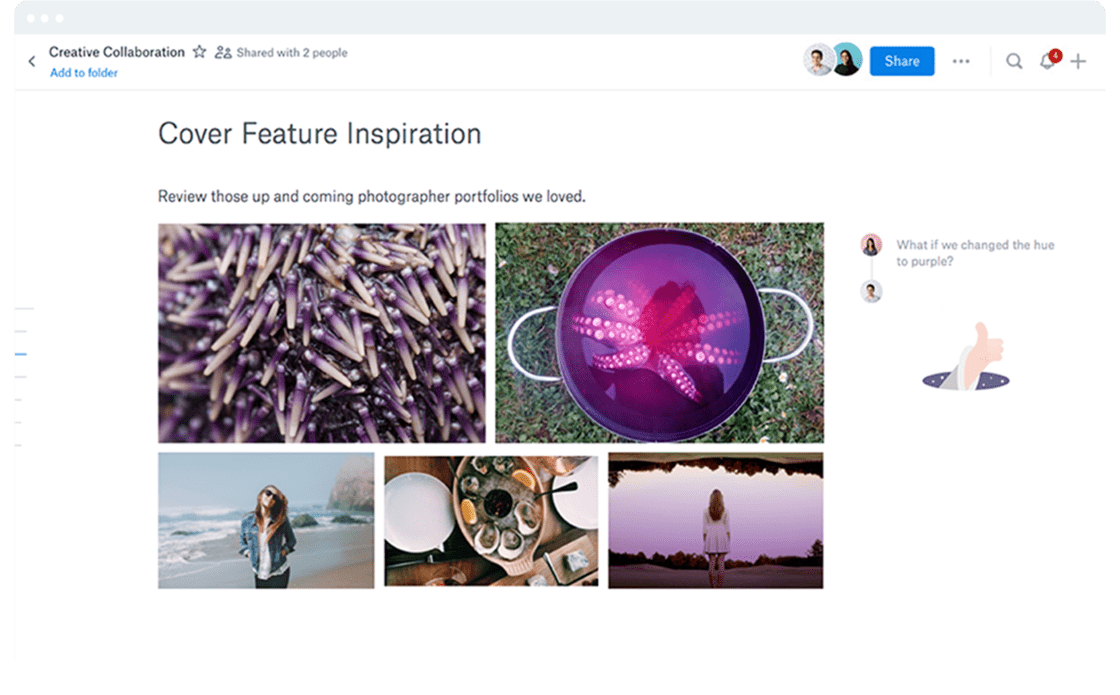Image resolution: width=1120 pixels, height=695 pixels.
Task: Click the first collaborator avatar in header
Action: pyautogui.click(x=819, y=60)
